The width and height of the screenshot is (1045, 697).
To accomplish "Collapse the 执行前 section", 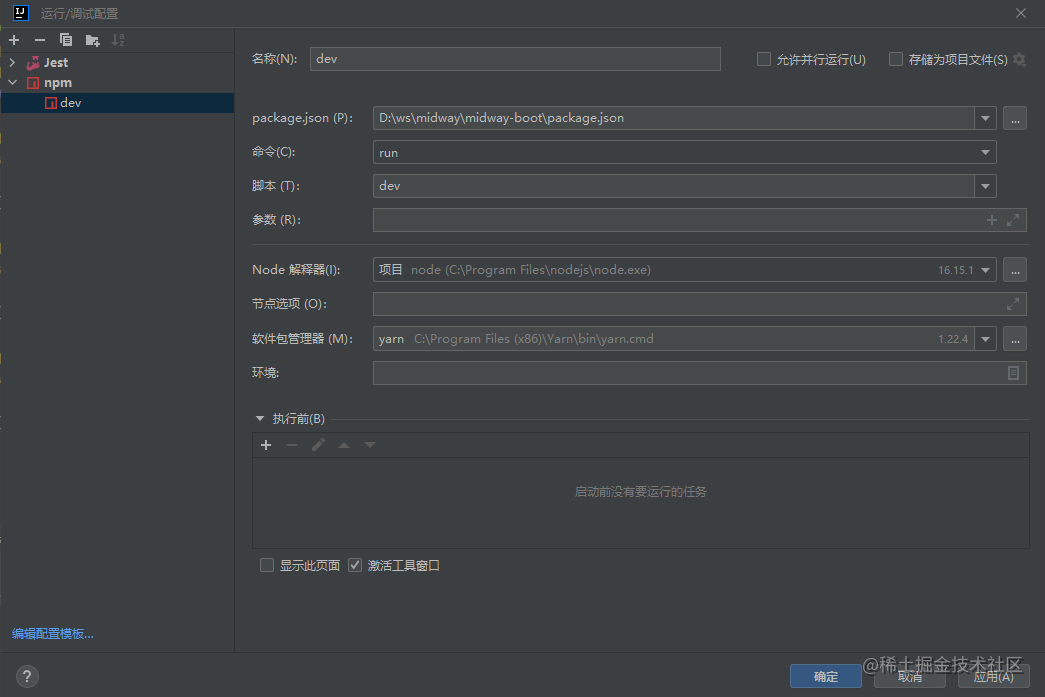I will (259, 418).
